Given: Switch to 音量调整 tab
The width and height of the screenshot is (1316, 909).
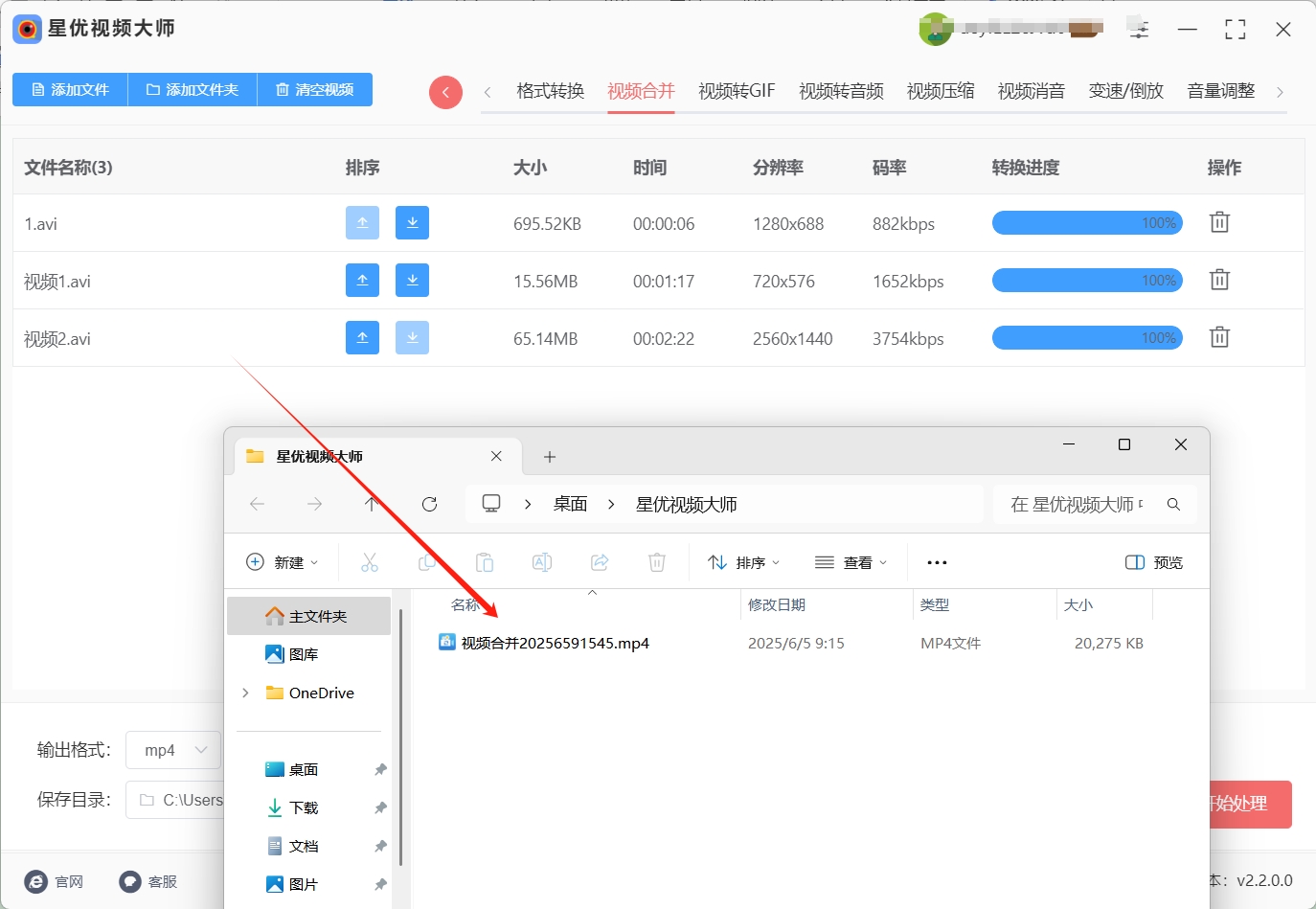Looking at the screenshot, I should point(1221,91).
